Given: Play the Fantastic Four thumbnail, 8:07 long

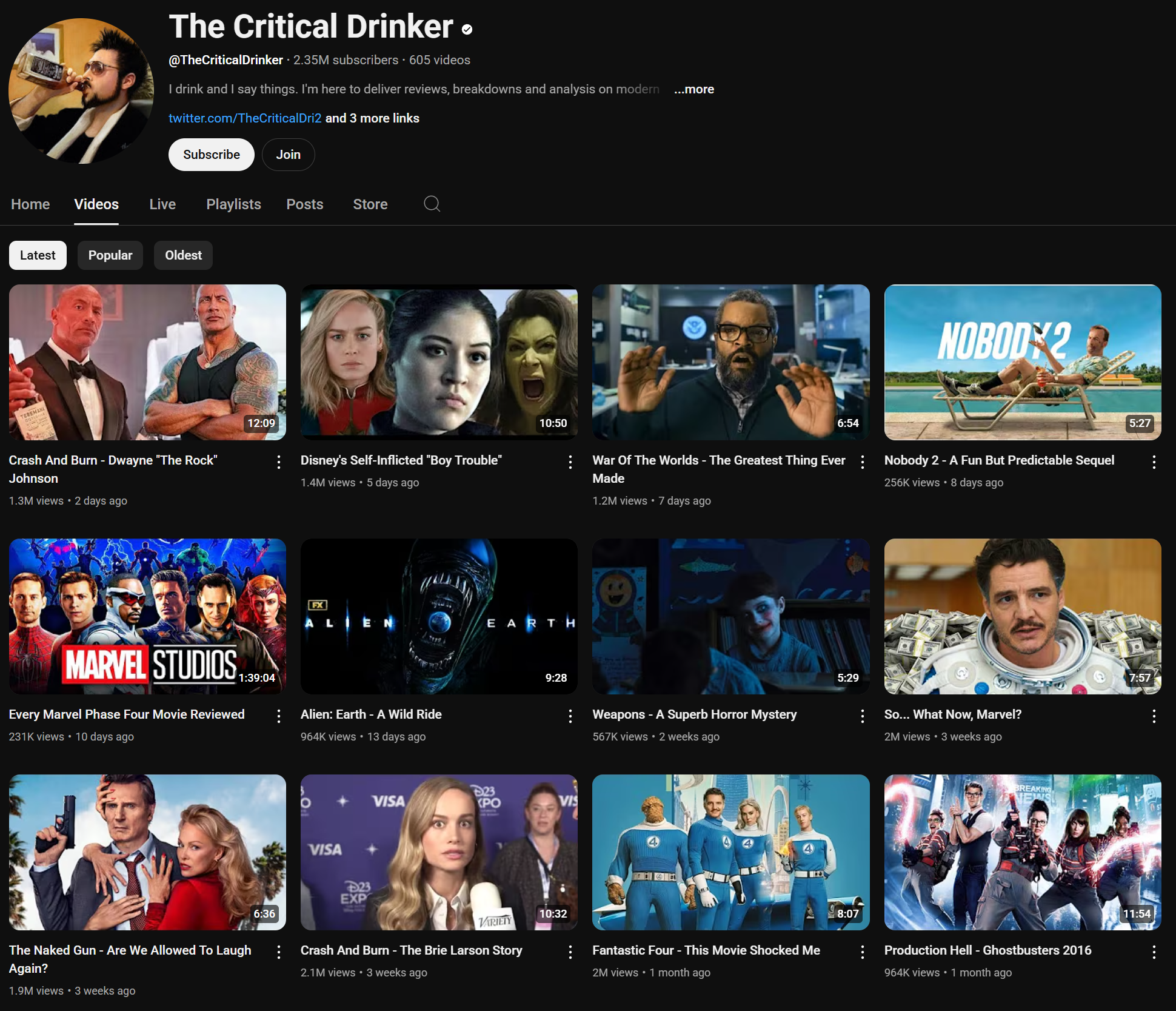Looking at the screenshot, I should [x=730, y=852].
